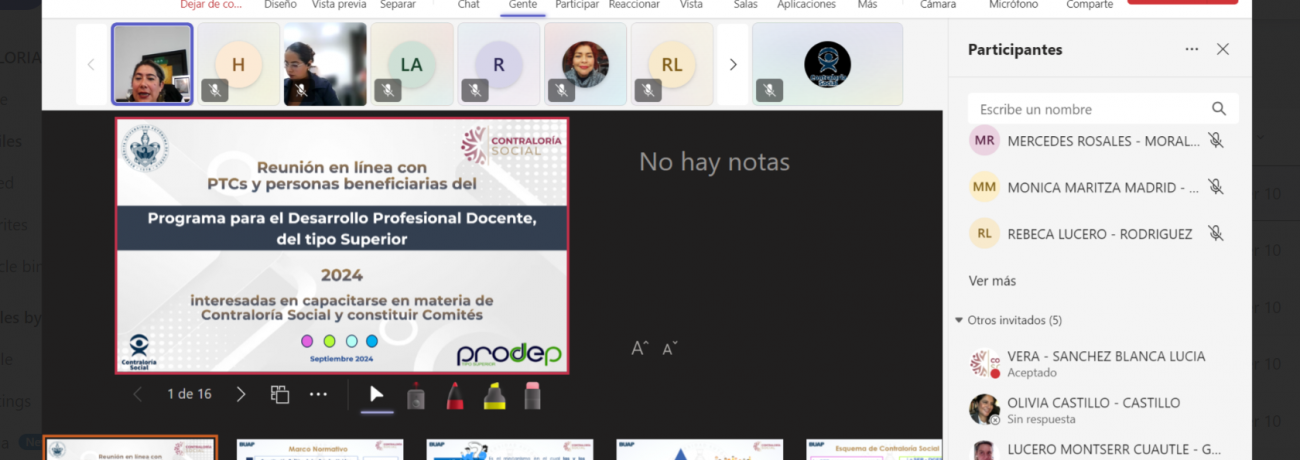Go to the next slide

click(x=241, y=394)
